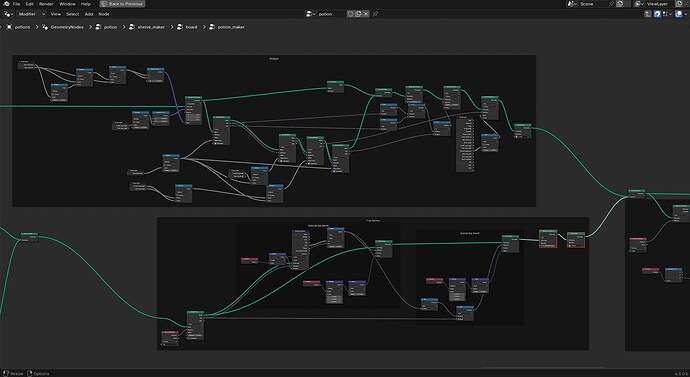Select the Inside top bevel frame label
The image size is (690, 377).
(470, 233)
